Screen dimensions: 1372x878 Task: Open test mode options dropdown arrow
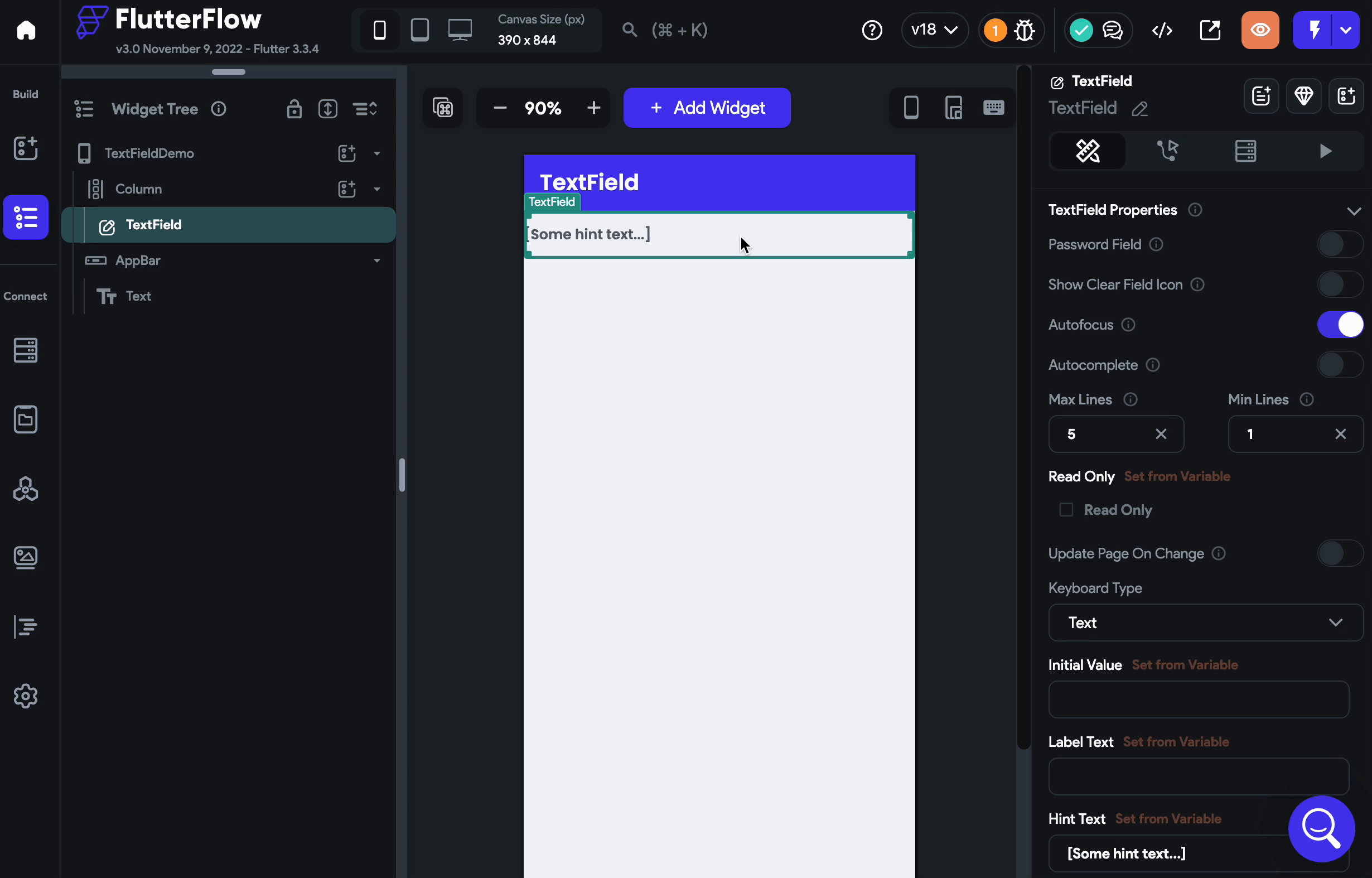coord(1345,30)
